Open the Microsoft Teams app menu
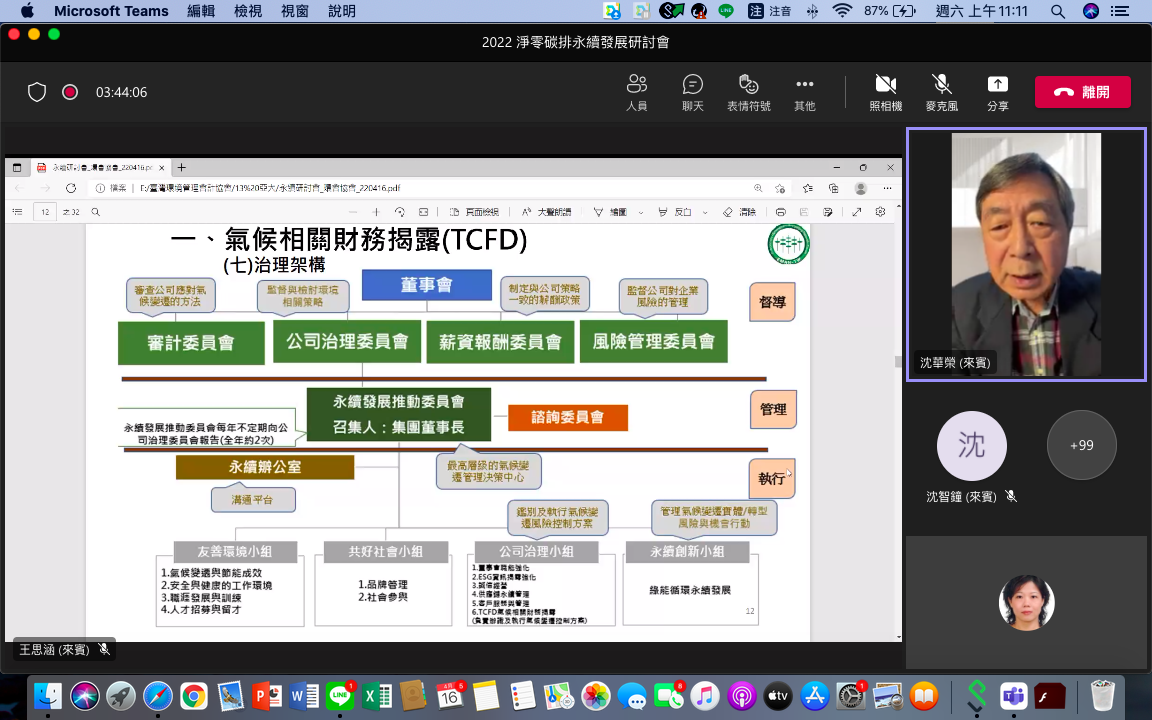 [x=111, y=11]
